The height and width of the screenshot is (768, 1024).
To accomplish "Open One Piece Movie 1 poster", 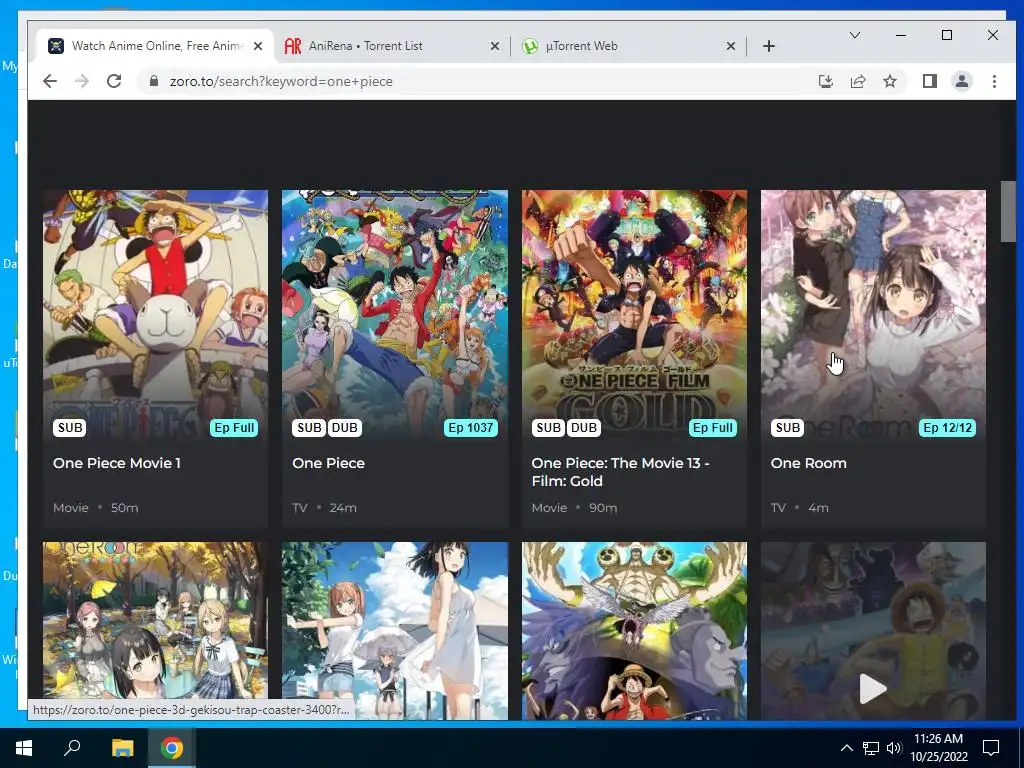I will (155, 315).
